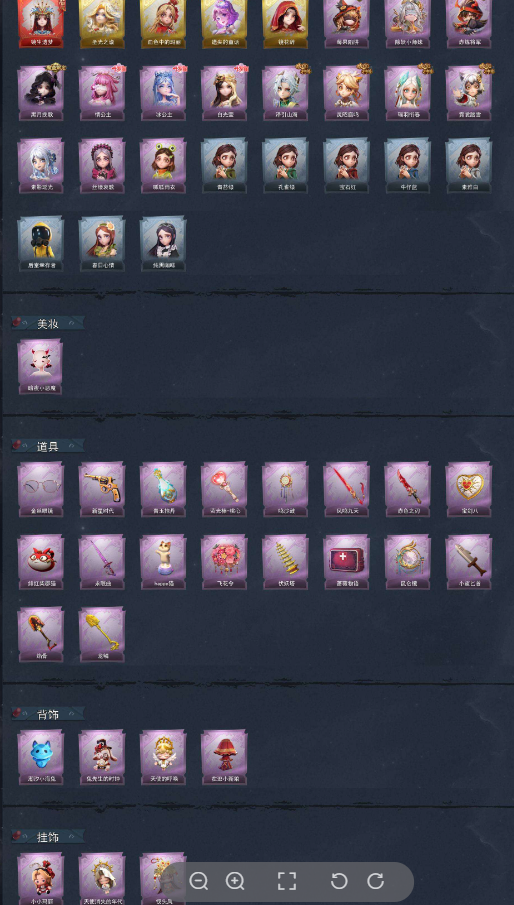Open the 挂饰 pendant section header
Image resolution: width=514 pixels, height=905 pixels.
(48, 837)
